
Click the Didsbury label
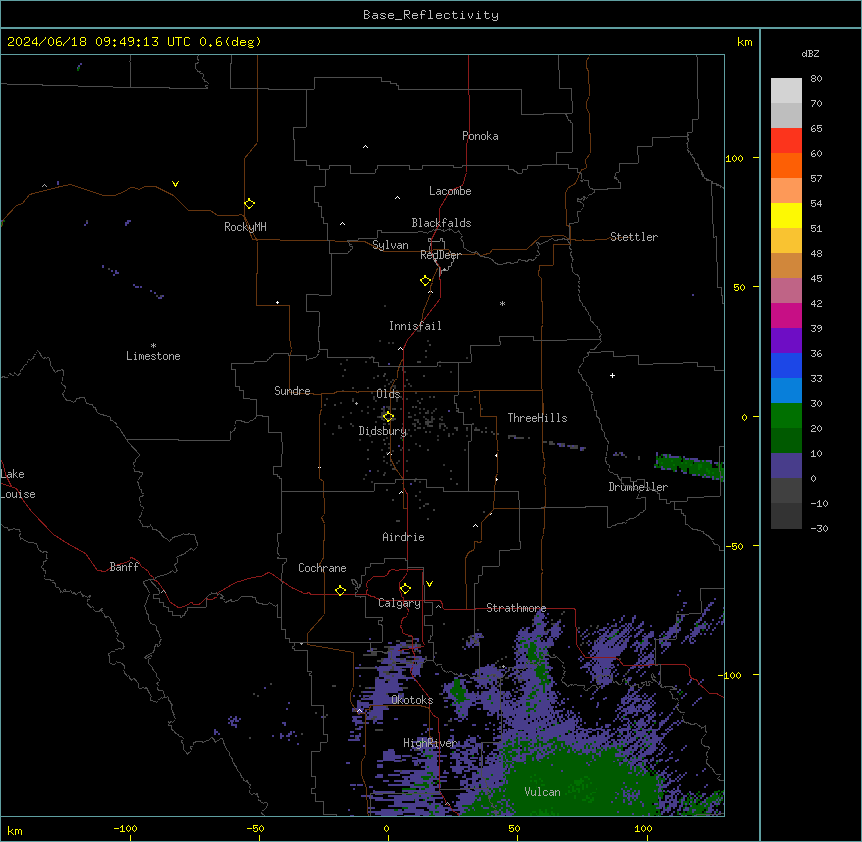383,431
